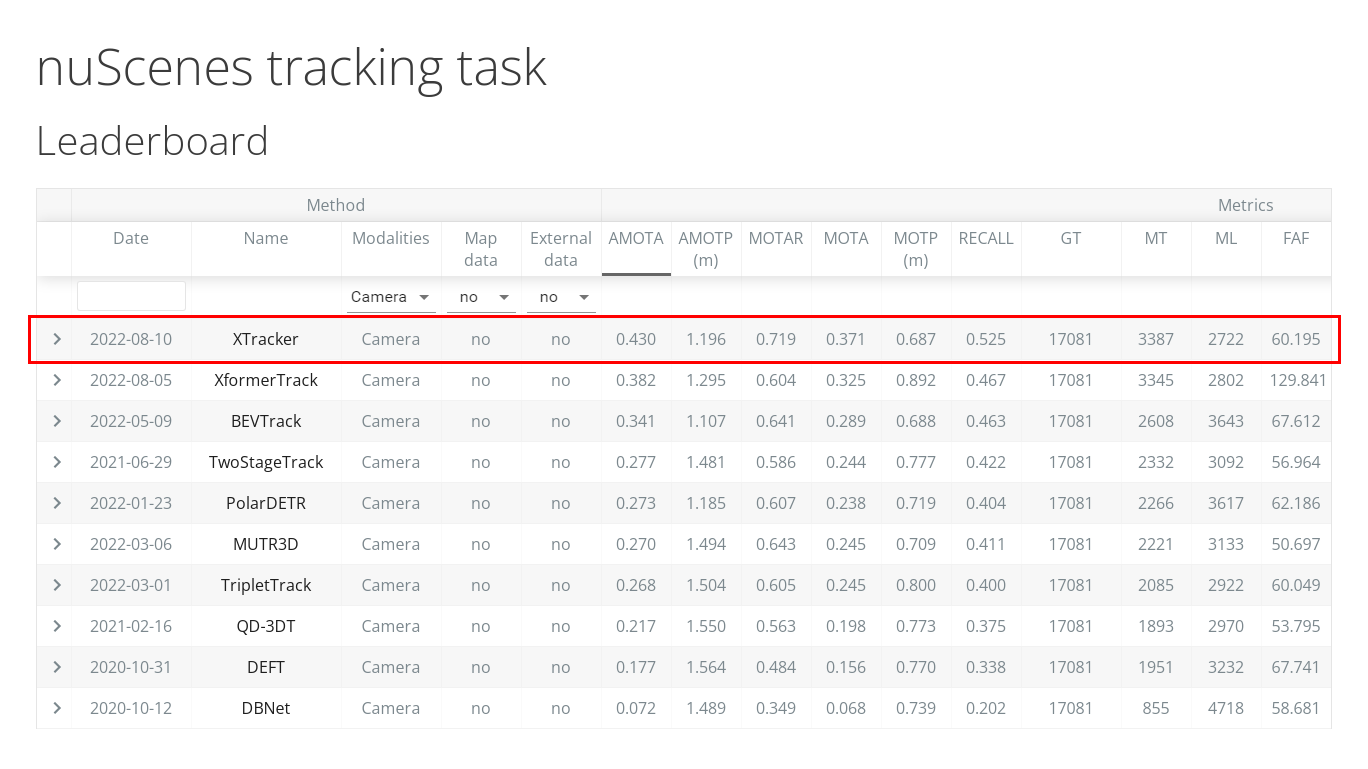The image size is (1368, 769).
Task: Select the XformerTrack name cell
Action: (x=266, y=380)
